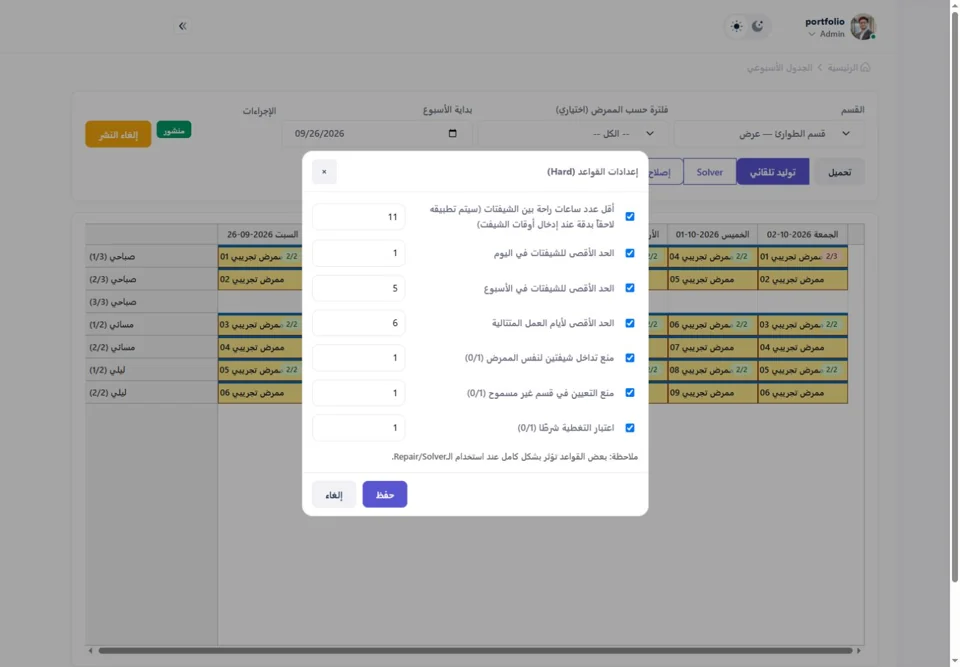Click the الخميس 01-10-2026 column header
The image size is (960, 667).
pos(713,235)
